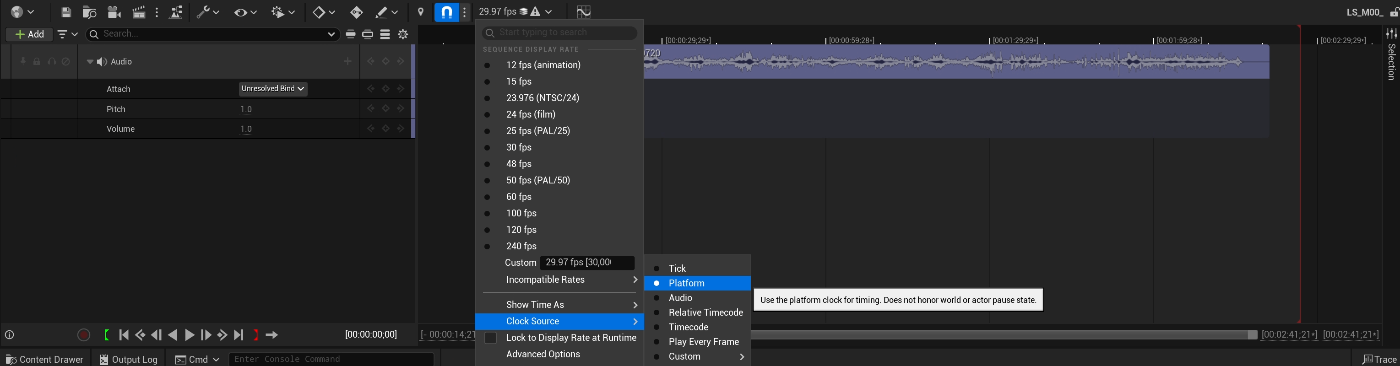Open Unresolved Bind attach dropdown
The width and height of the screenshot is (1400, 366).
pyautogui.click(x=273, y=89)
